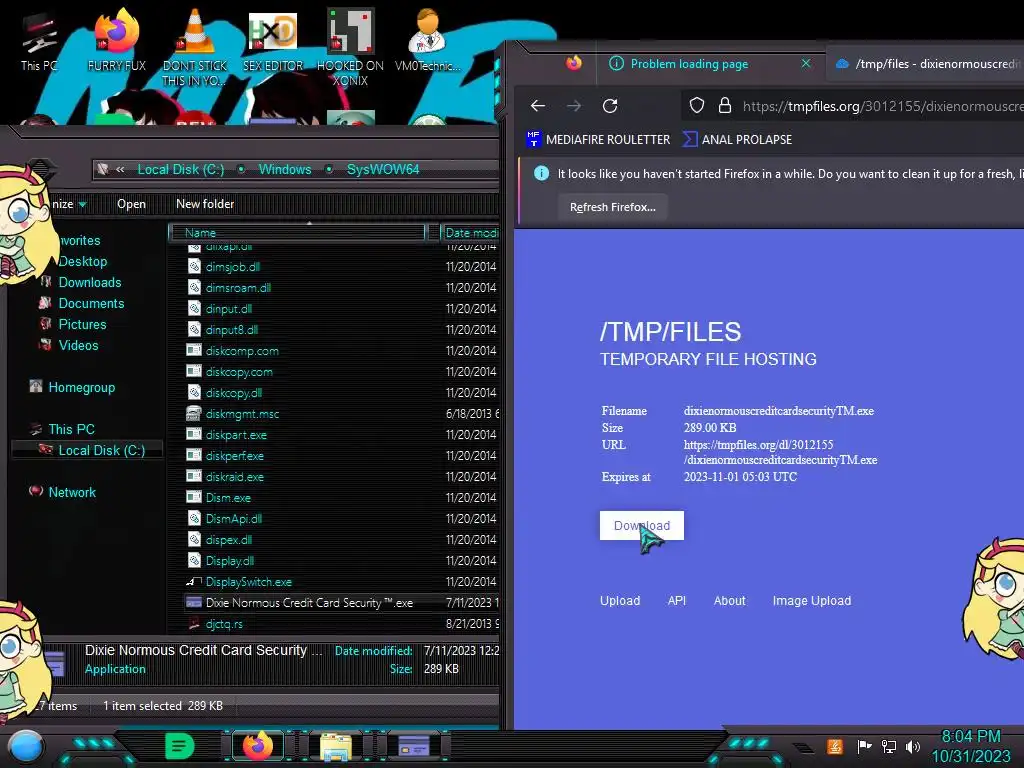The height and width of the screenshot is (768, 1024).
Task: Close the Problem loading page tab
Action: 806,63
